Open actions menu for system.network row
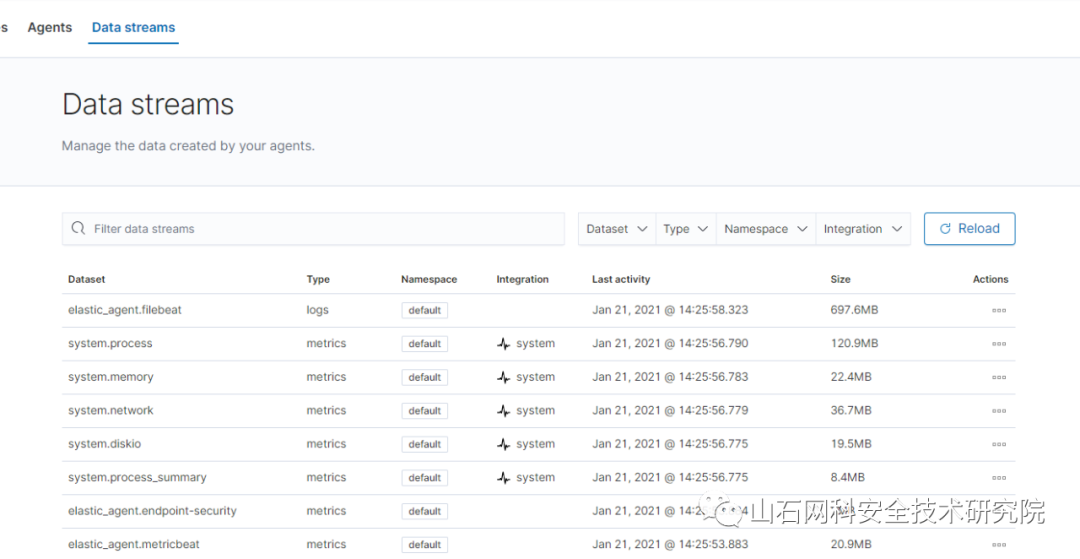The height and width of the screenshot is (559, 1080). point(998,411)
